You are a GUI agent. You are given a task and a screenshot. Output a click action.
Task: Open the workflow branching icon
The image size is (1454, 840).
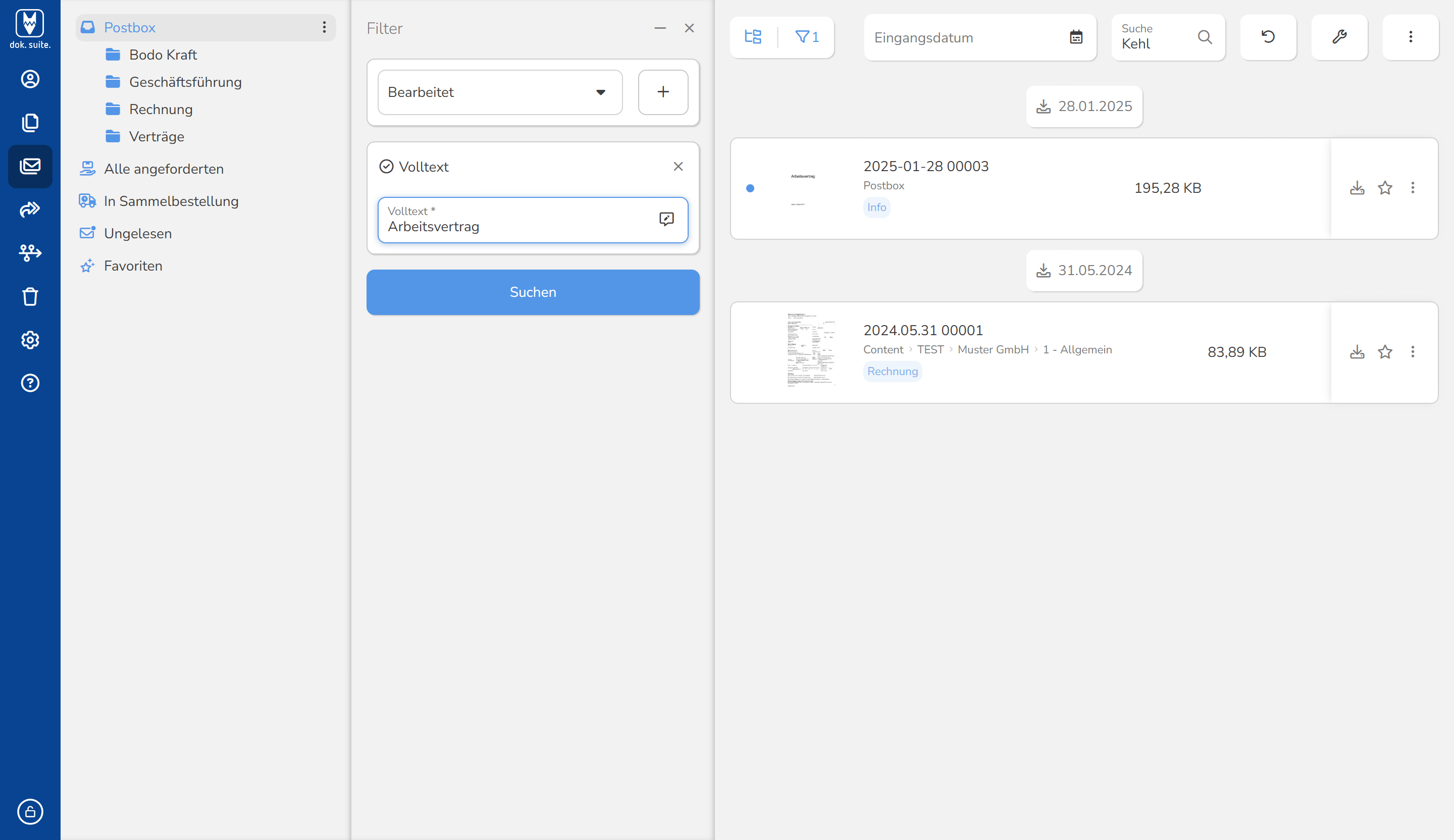click(30, 253)
